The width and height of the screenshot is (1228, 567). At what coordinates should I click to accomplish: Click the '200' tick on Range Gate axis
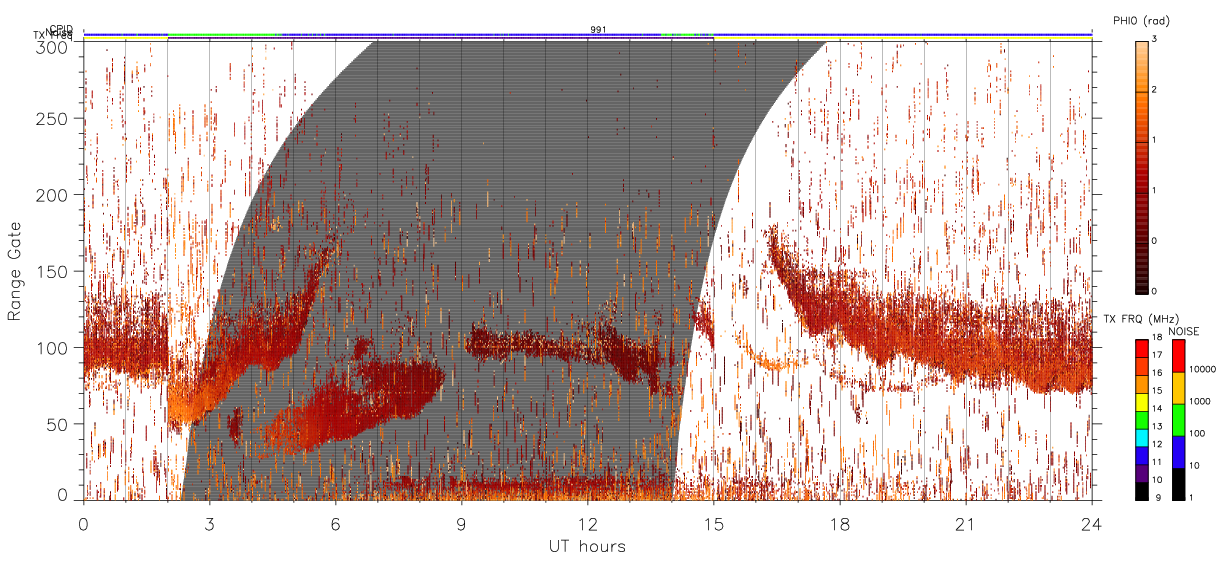pos(52,195)
